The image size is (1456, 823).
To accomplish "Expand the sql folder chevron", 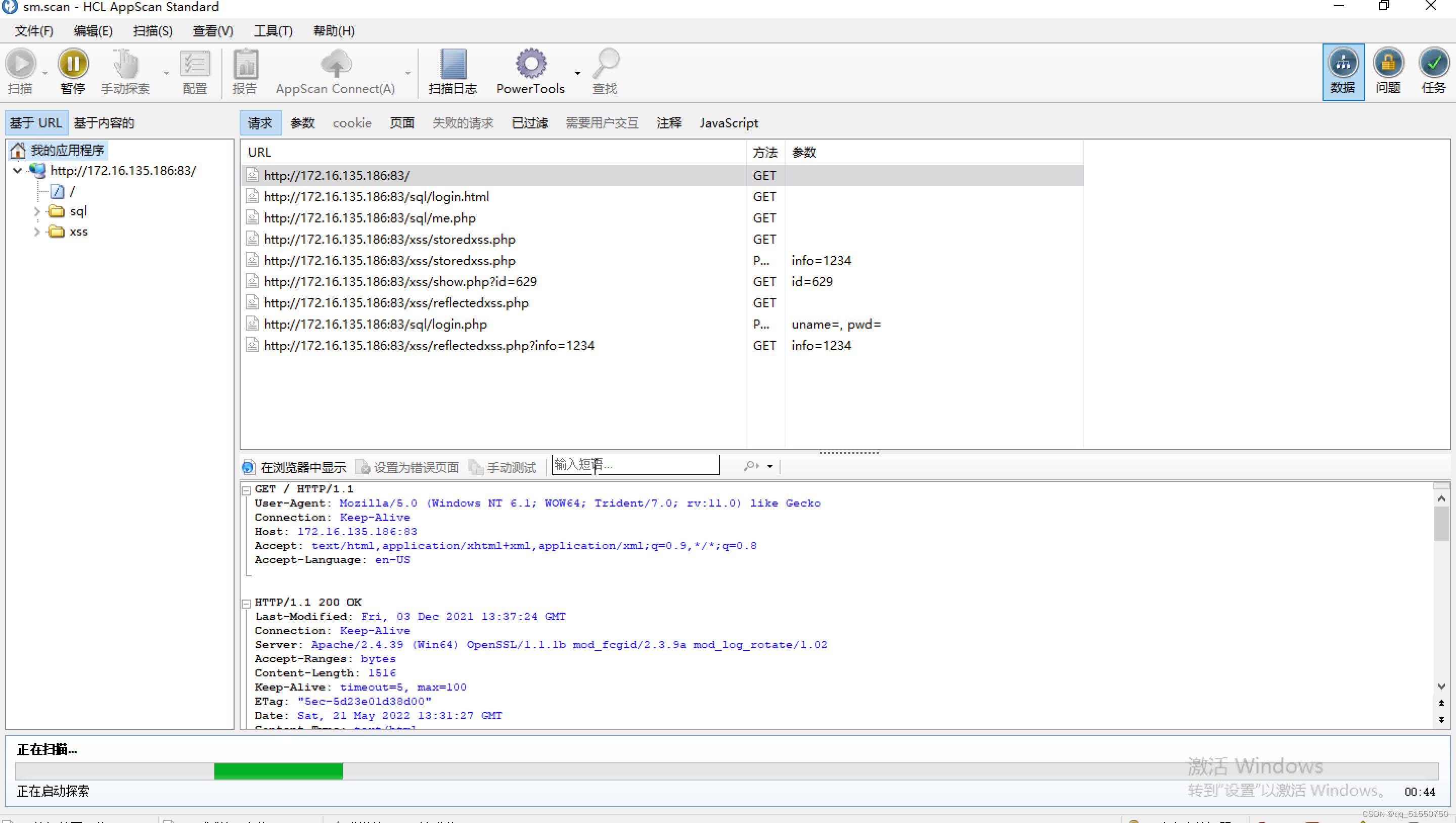I will [37, 212].
